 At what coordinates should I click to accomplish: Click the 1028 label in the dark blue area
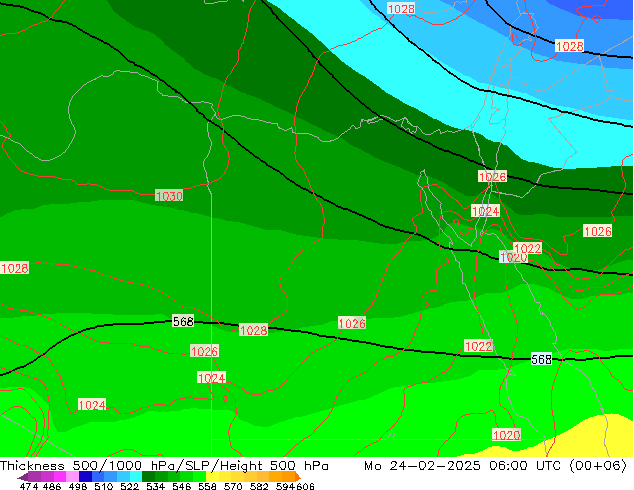pyautogui.click(x=569, y=46)
